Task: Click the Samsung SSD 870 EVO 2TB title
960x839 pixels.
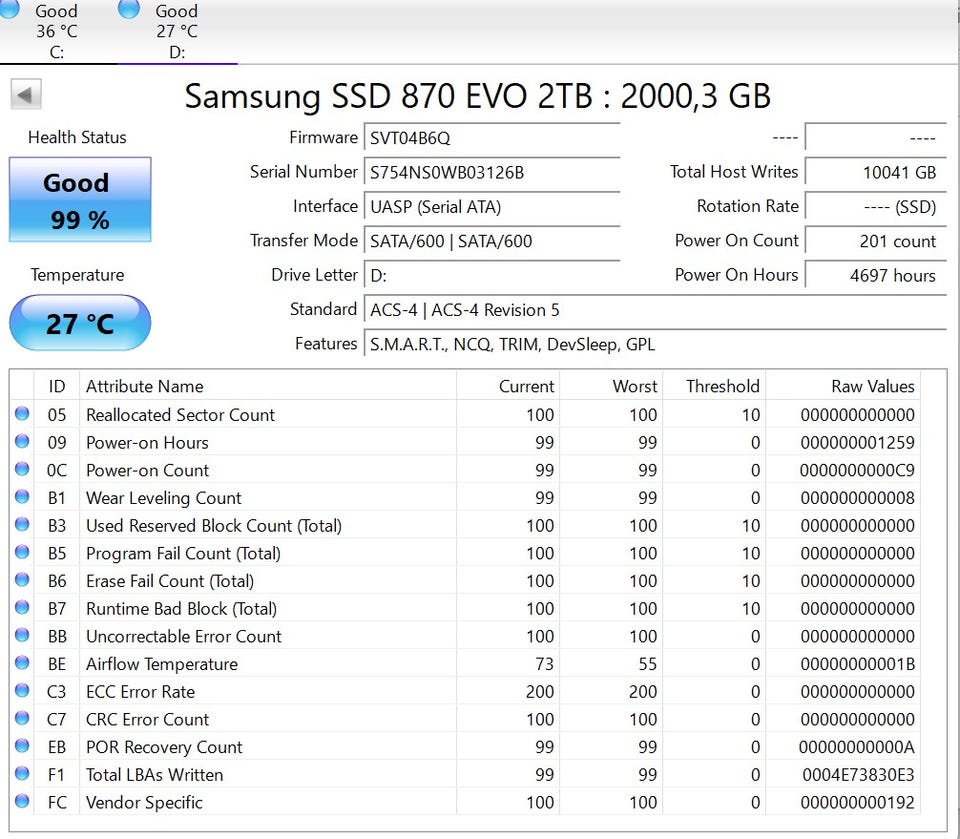Action: pyautogui.click(x=478, y=96)
